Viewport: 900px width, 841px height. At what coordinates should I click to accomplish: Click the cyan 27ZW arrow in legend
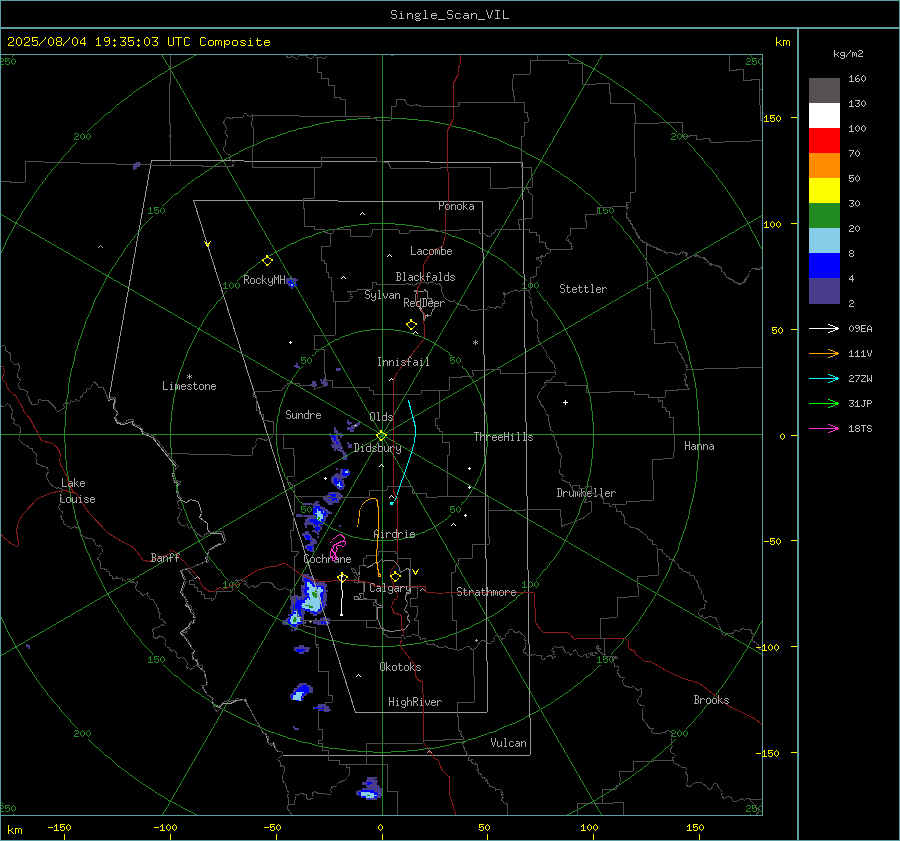pos(824,378)
